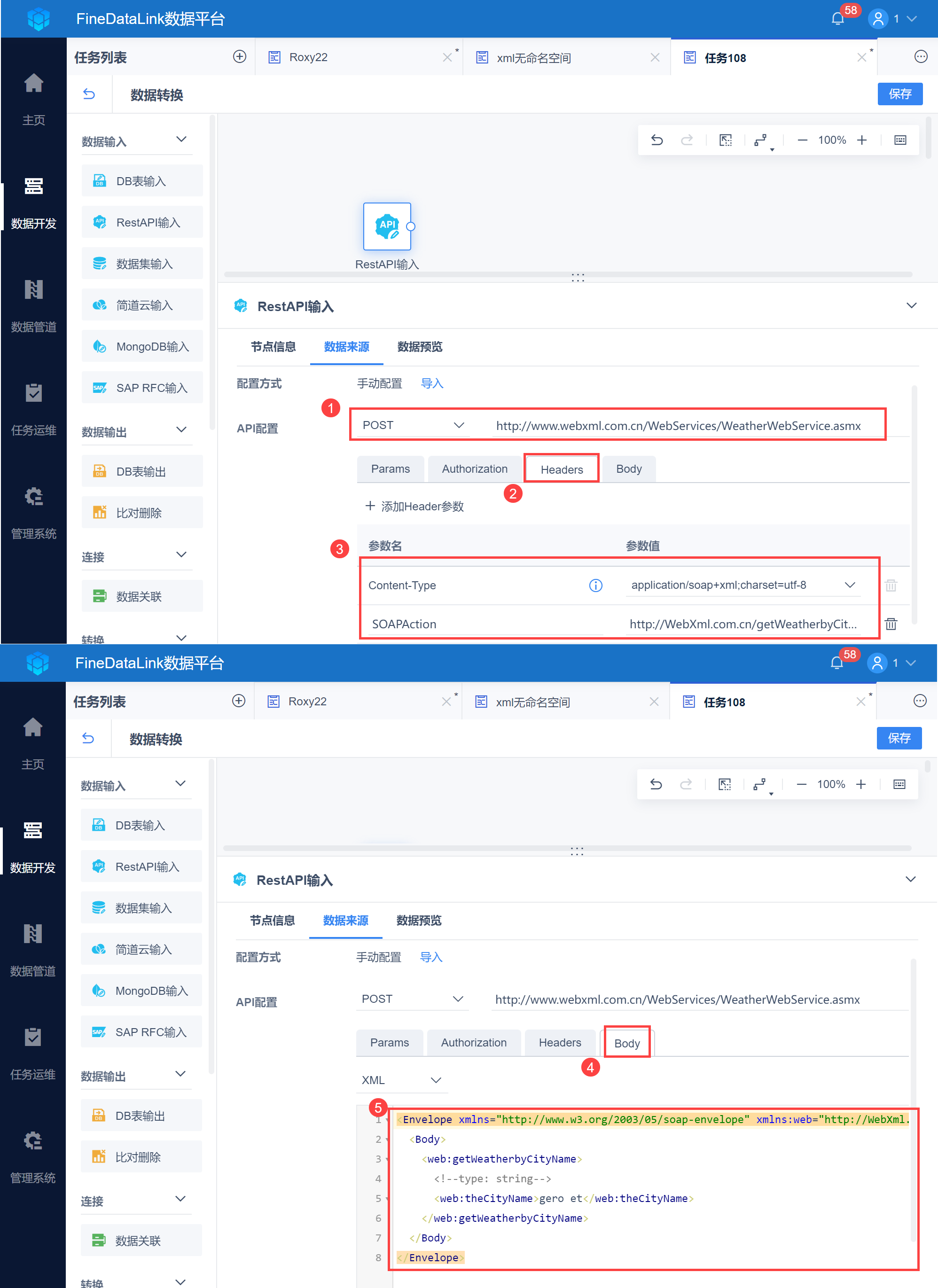938x1288 pixels.
Task: Select the red-outlined Body tab
Action: (626, 1043)
